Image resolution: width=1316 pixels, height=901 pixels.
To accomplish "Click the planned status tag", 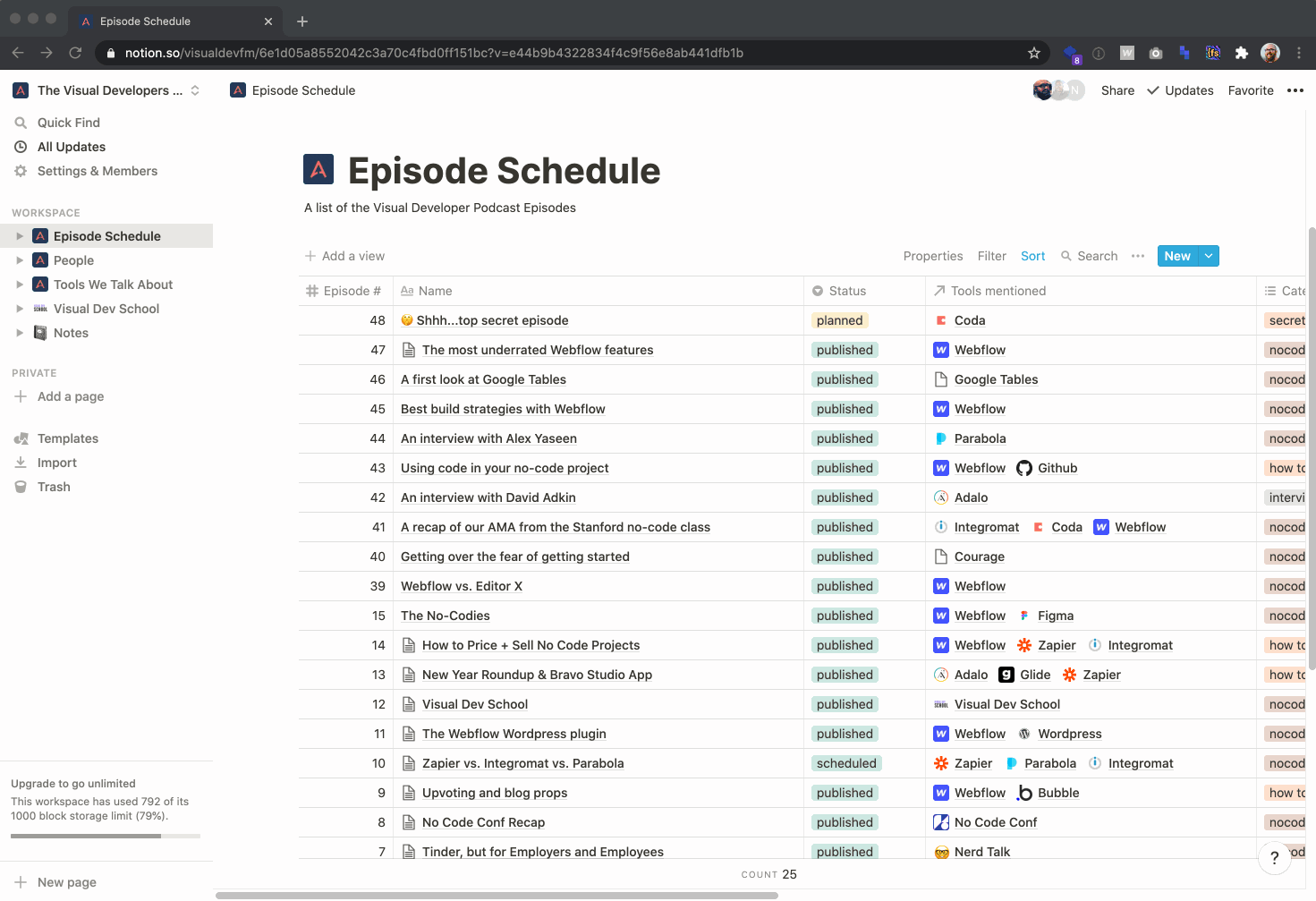I will pyautogui.click(x=839, y=320).
